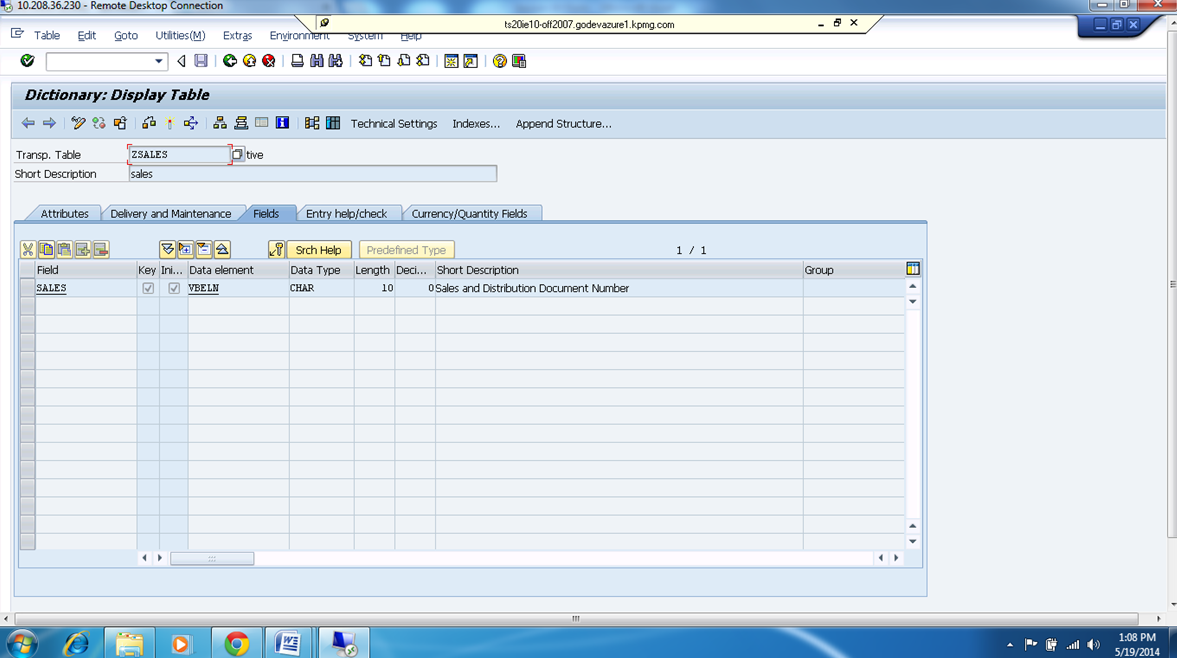Open the Utilities(M) menu
1177x658 pixels.
179,35
